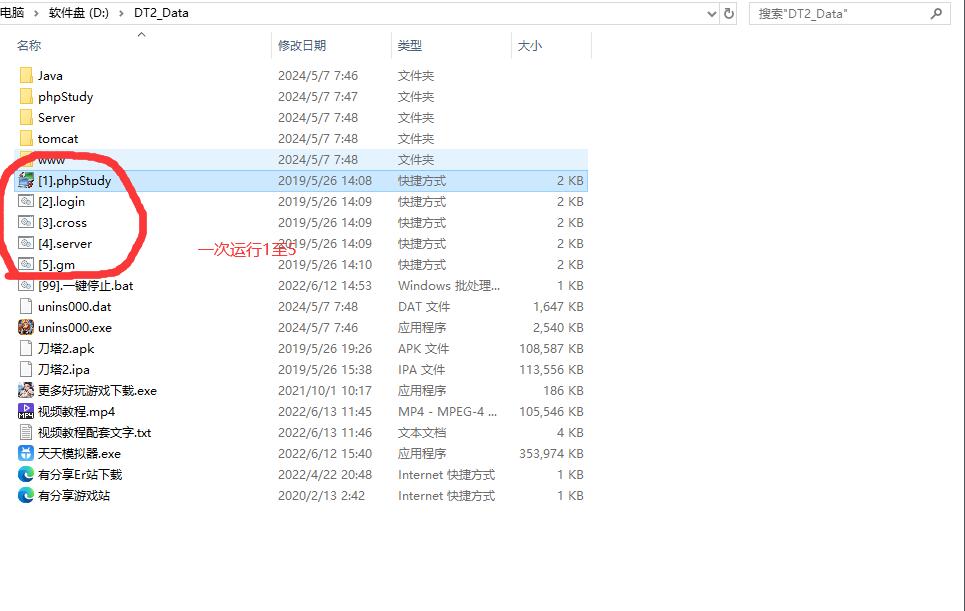Viewport: 965px width, 611px height.
Task: Click the 视频教程.mp4 video file icon
Action: [26, 412]
